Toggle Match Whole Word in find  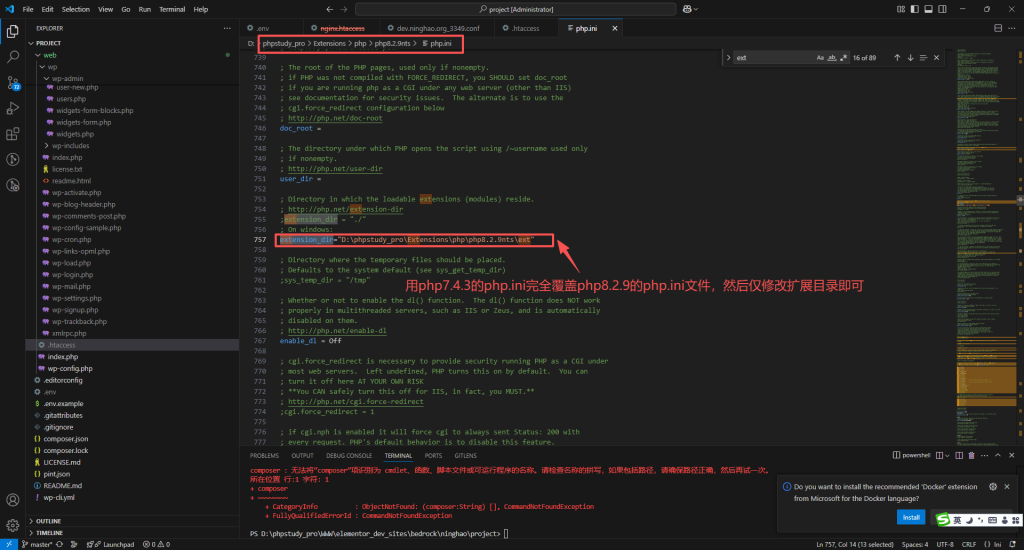pos(832,58)
